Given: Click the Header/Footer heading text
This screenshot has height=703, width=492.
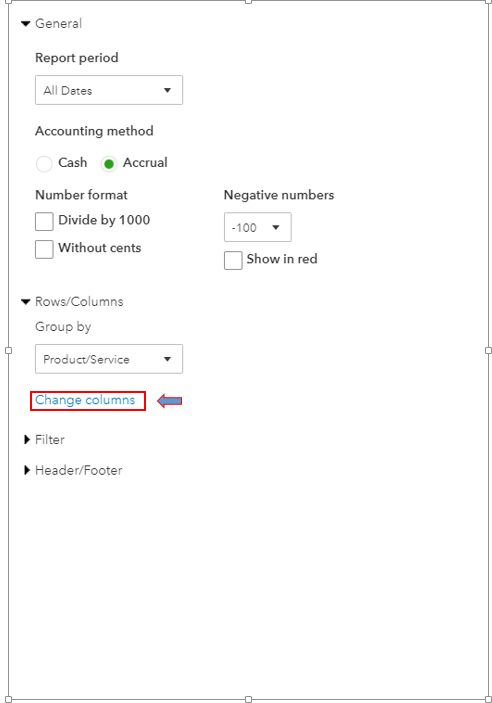Looking at the screenshot, I should click(78, 470).
